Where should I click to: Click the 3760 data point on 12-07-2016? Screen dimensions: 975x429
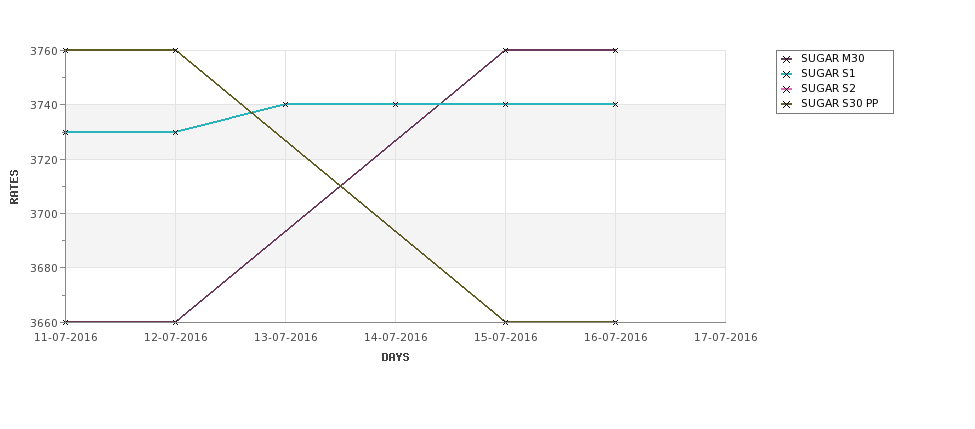(175, 50)
